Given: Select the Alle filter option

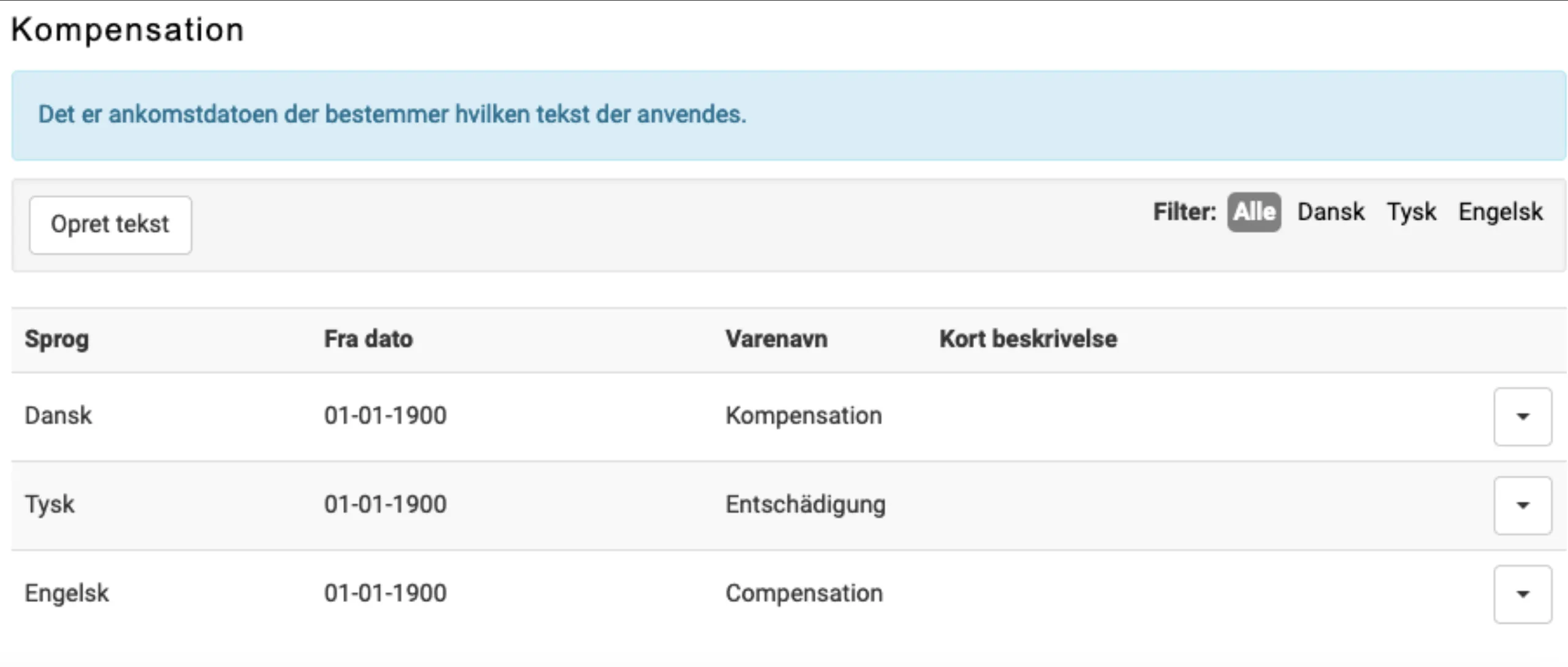Looking at the screenshot, I should pyautogui.click(x=1254, y=212).
